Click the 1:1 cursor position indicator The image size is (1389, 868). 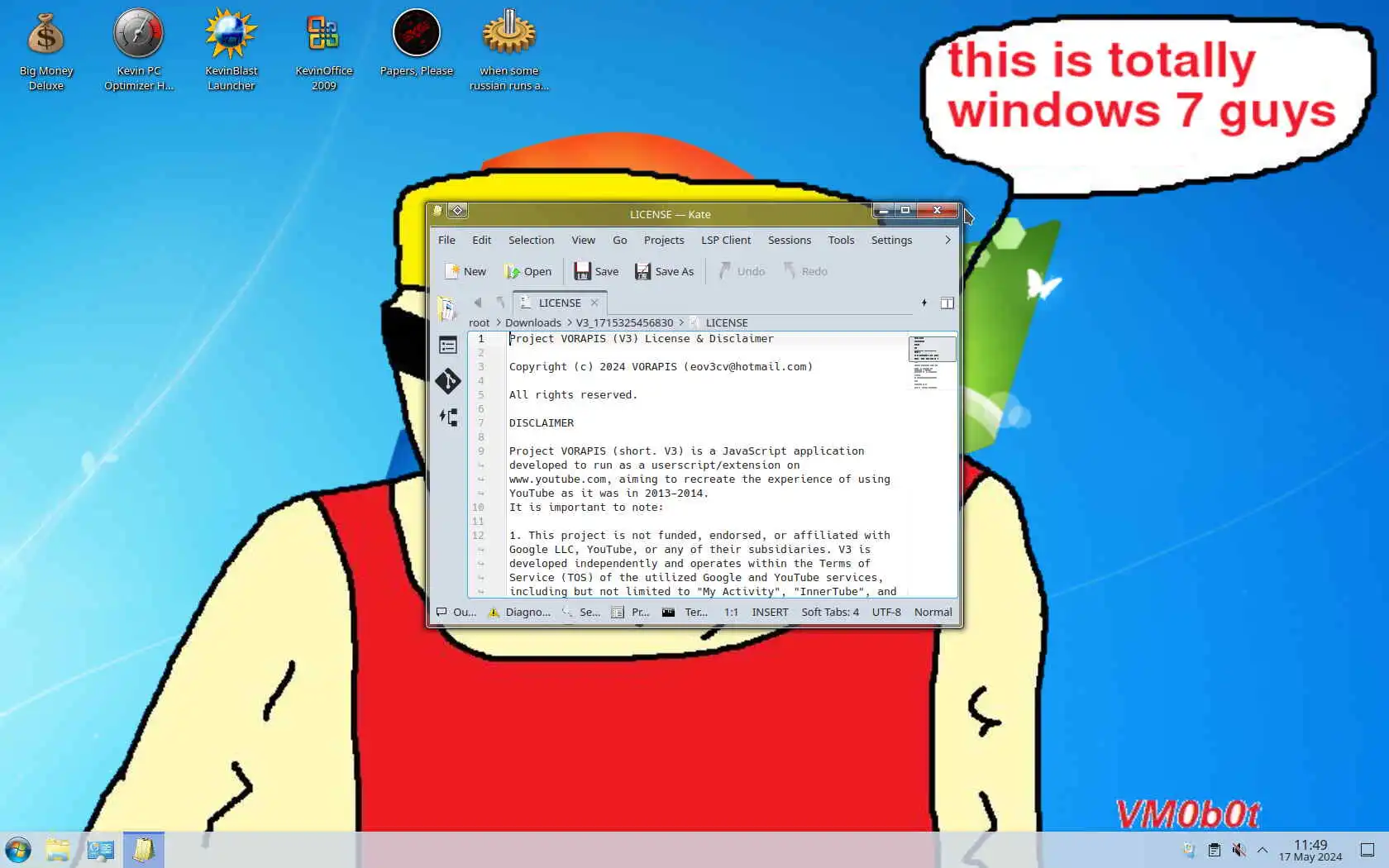[x=731, y=612]
